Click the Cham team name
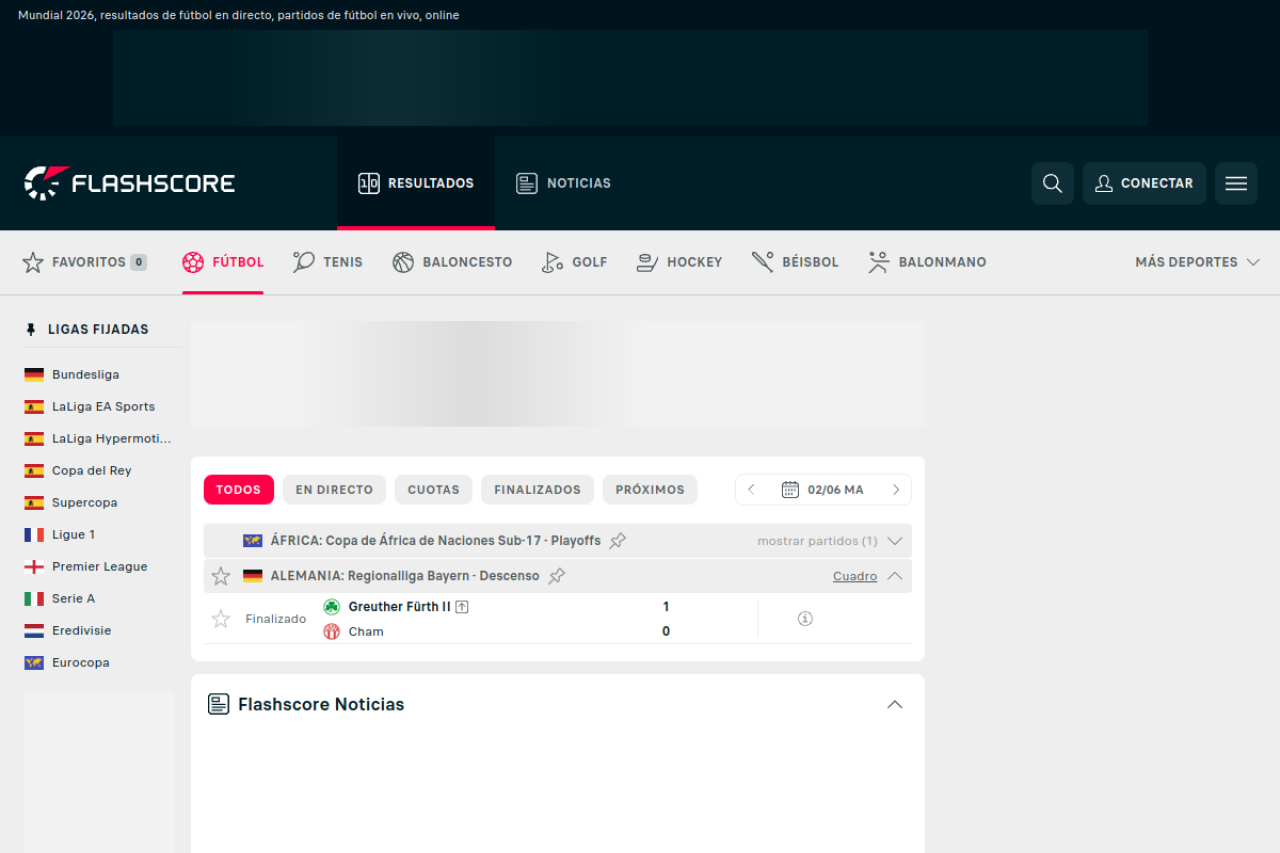 pyautogui.click(x=366, y=632)
